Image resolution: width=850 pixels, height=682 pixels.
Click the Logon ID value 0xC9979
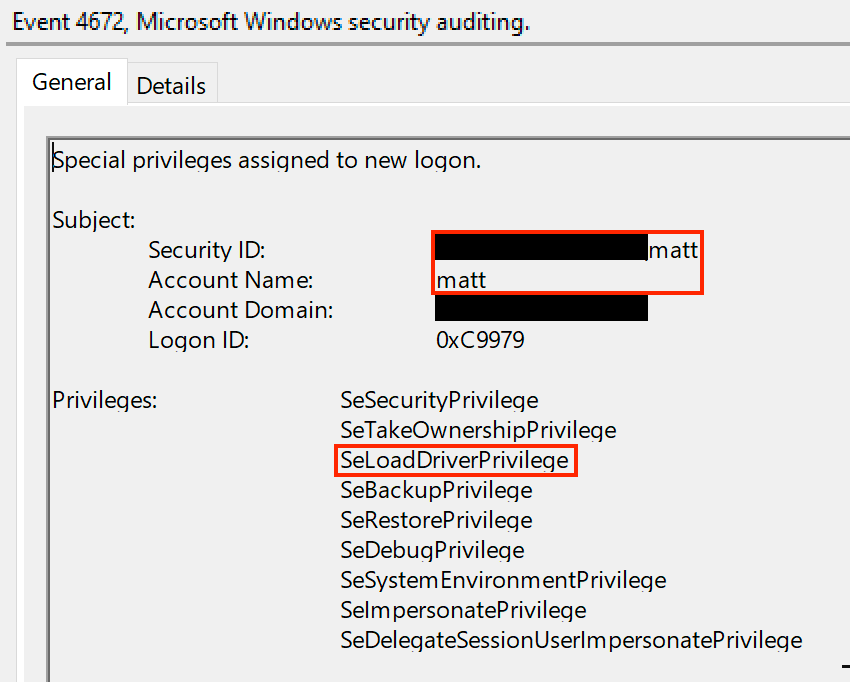(480, 340)
